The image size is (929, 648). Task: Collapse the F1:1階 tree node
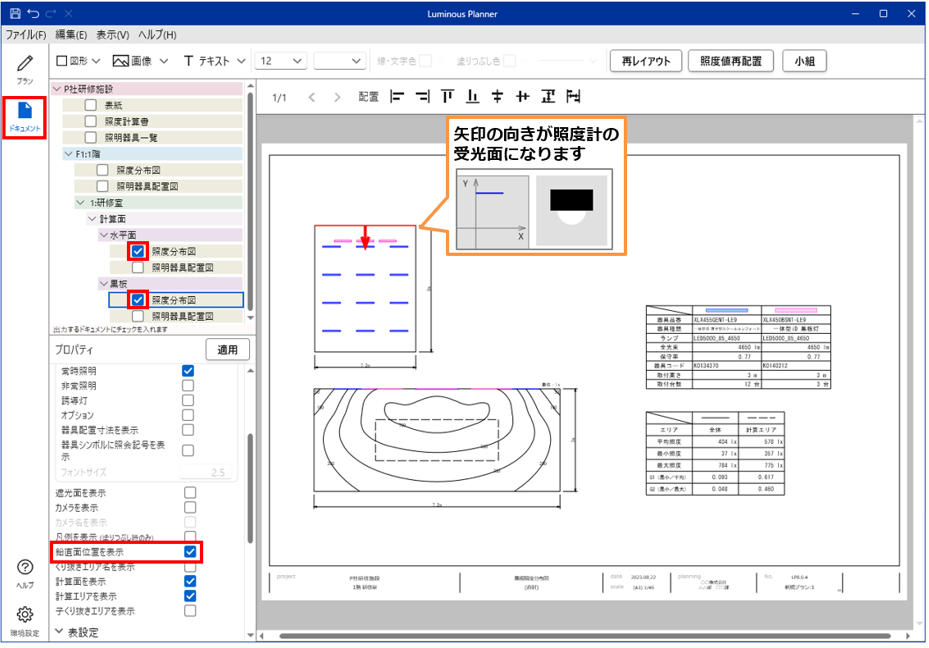coord(68,154)
